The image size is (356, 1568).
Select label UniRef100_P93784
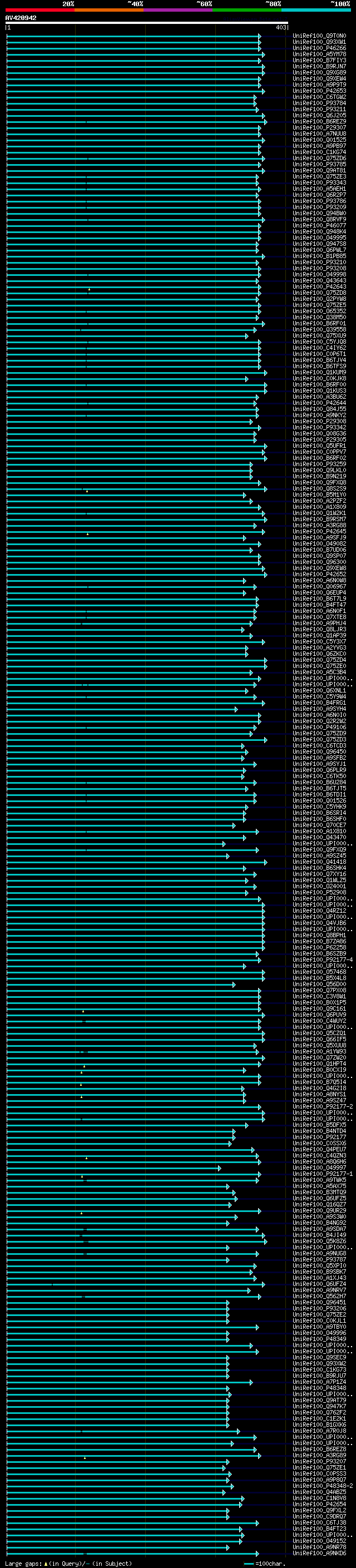tap(319, 103)
